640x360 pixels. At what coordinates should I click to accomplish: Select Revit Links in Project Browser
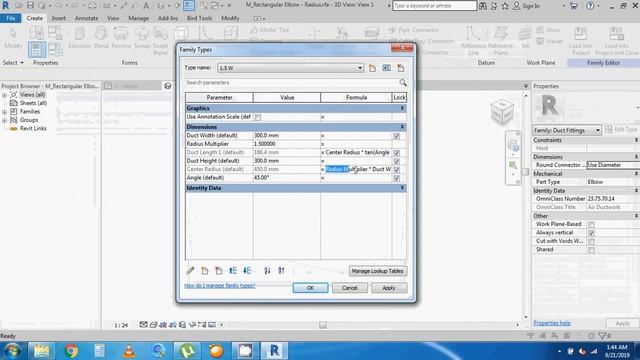[33, 129]
